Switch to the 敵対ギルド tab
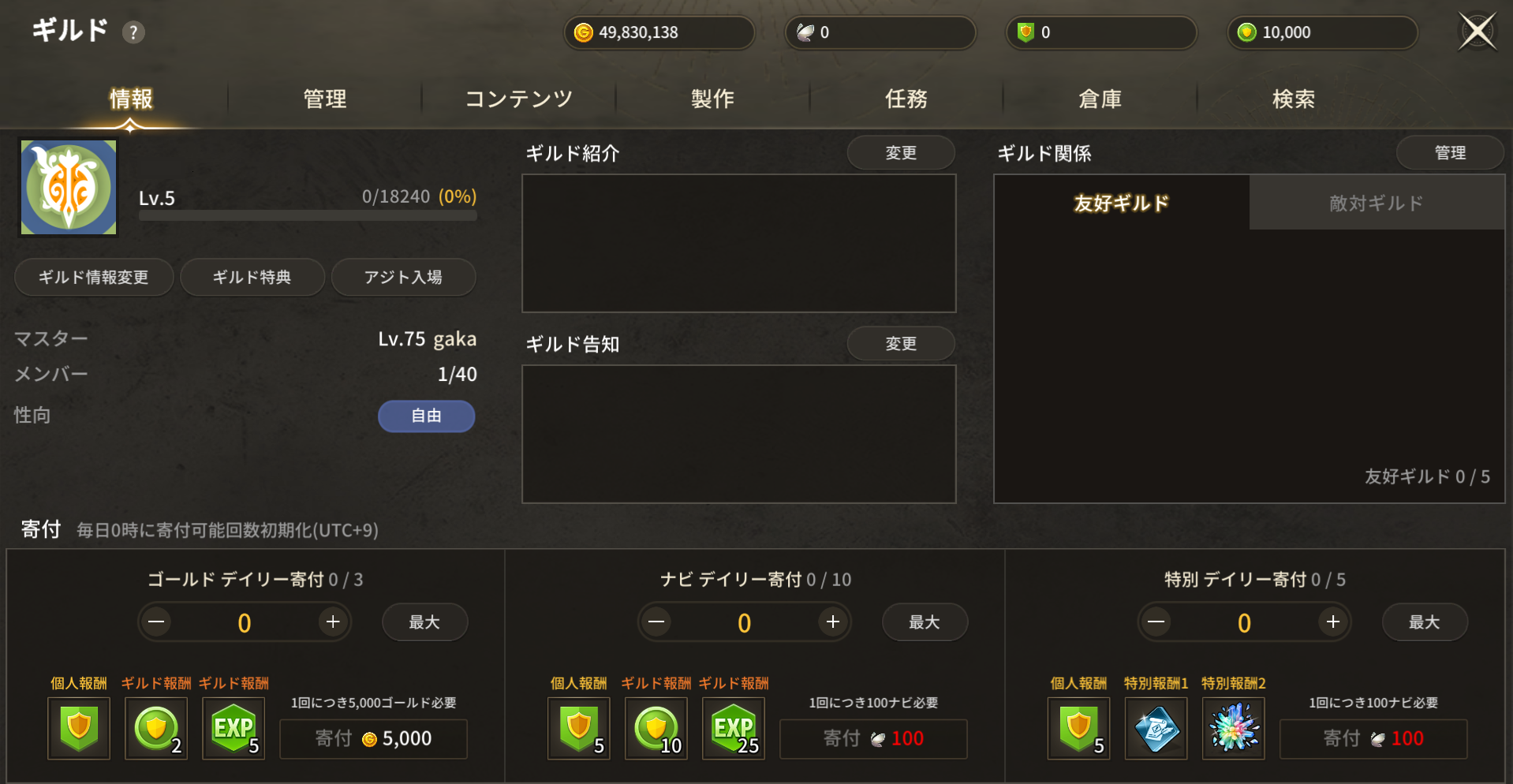This screenshot has width=1513, height=784. (1377, 203)
